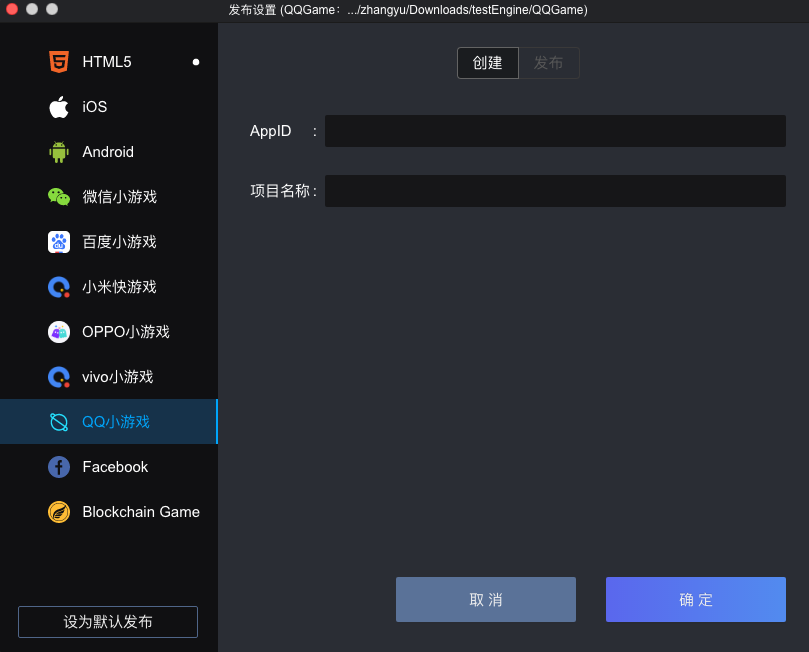Click the HTML5 platform icon
The height and width of the screenshot is (652, 809).
[59, 62]
